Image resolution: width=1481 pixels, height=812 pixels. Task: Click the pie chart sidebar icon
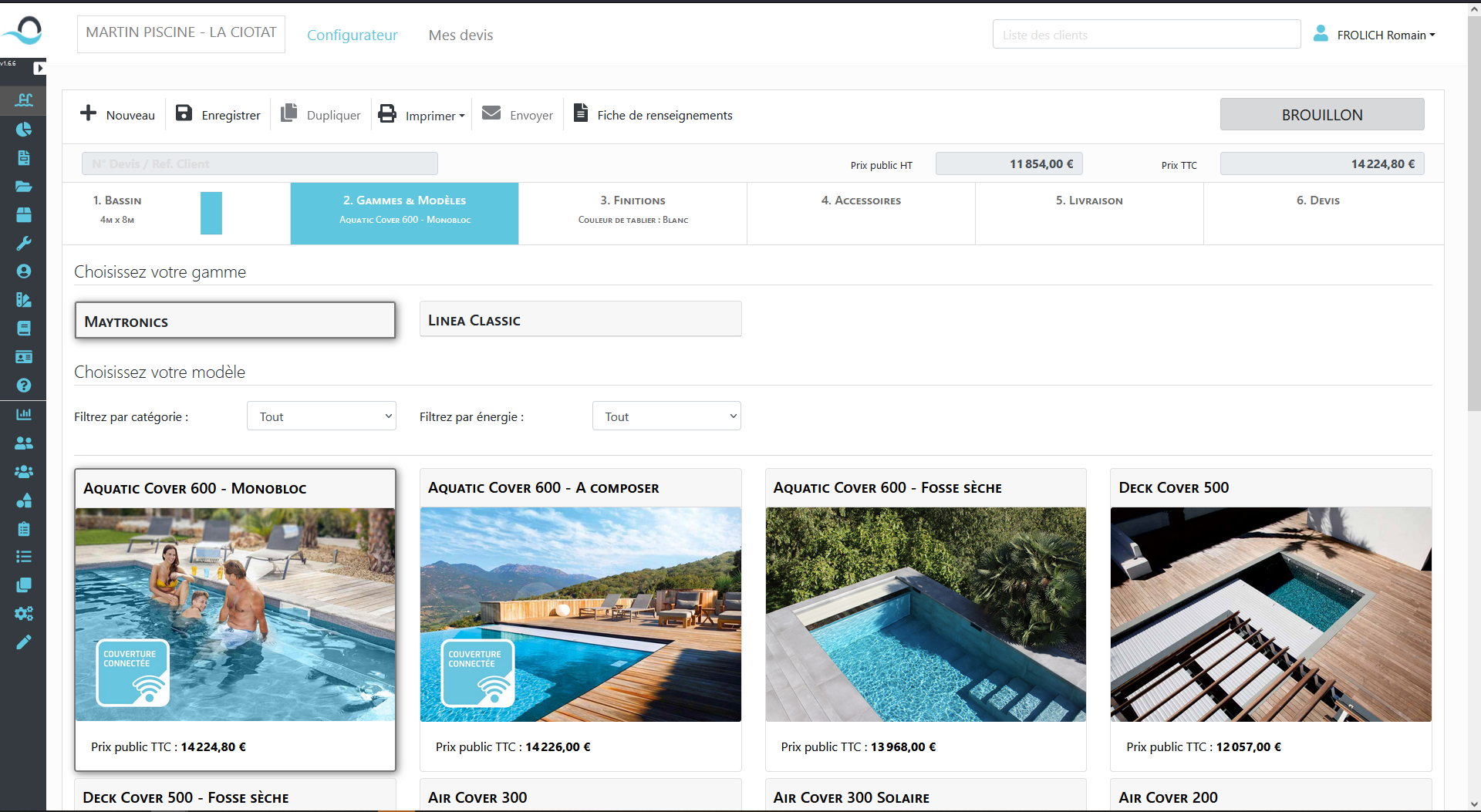point(24,129)
